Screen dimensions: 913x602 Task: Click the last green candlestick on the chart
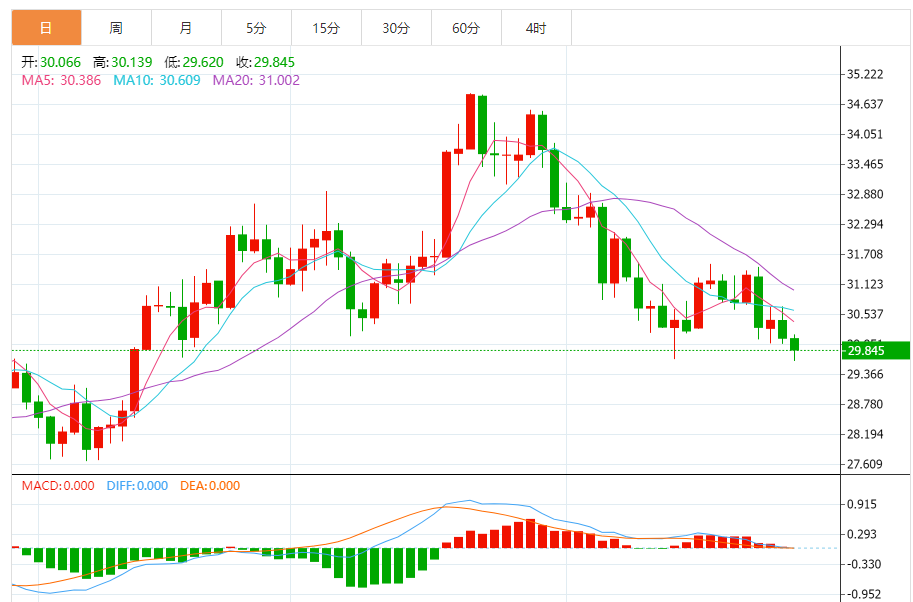794,344
